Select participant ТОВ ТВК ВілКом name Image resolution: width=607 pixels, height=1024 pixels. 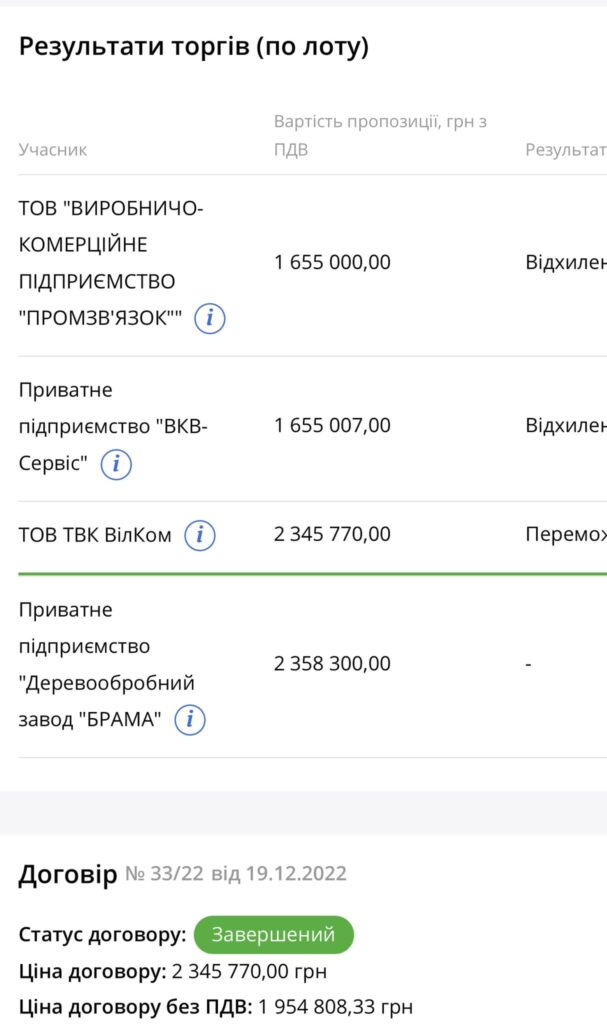point(95,536)
